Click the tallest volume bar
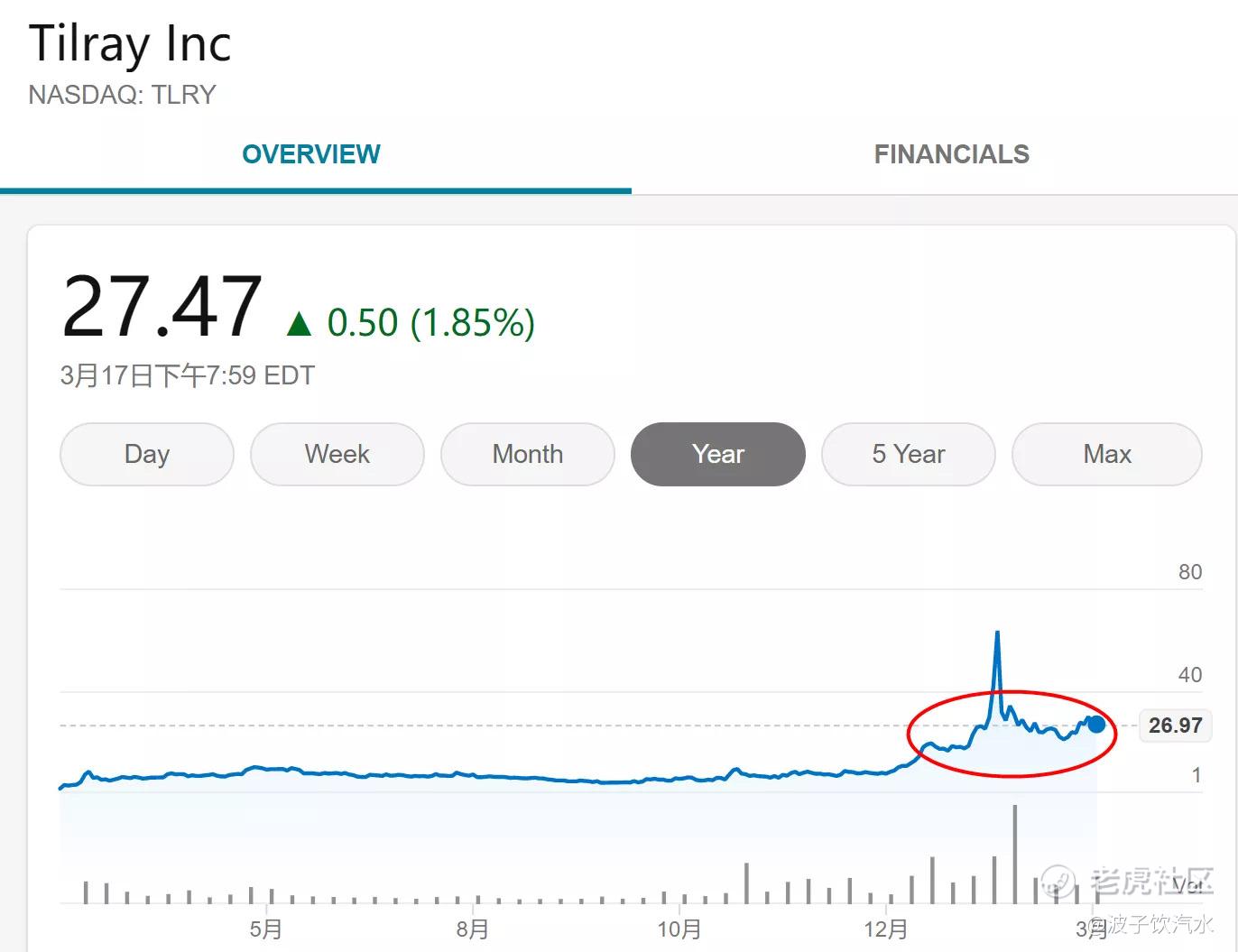Screen dimensions: 1238x952 (1015, 853)
